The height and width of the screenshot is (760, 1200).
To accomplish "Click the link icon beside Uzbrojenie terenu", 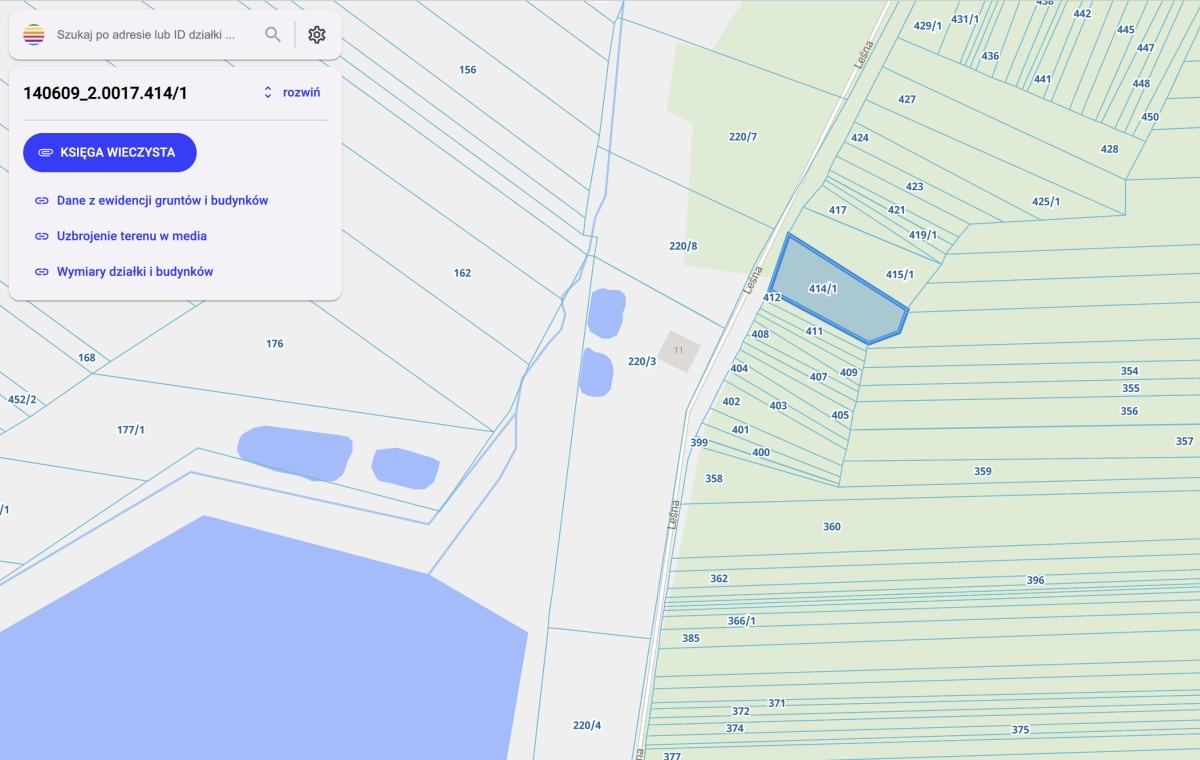I will 42,236.
